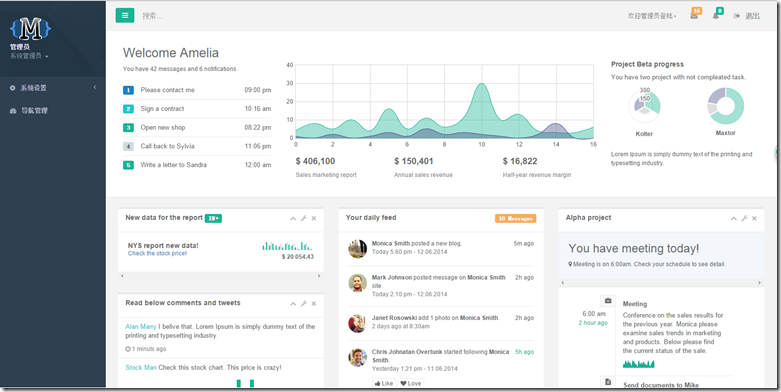Click the NYS report mini bar chart

[287, 246]
